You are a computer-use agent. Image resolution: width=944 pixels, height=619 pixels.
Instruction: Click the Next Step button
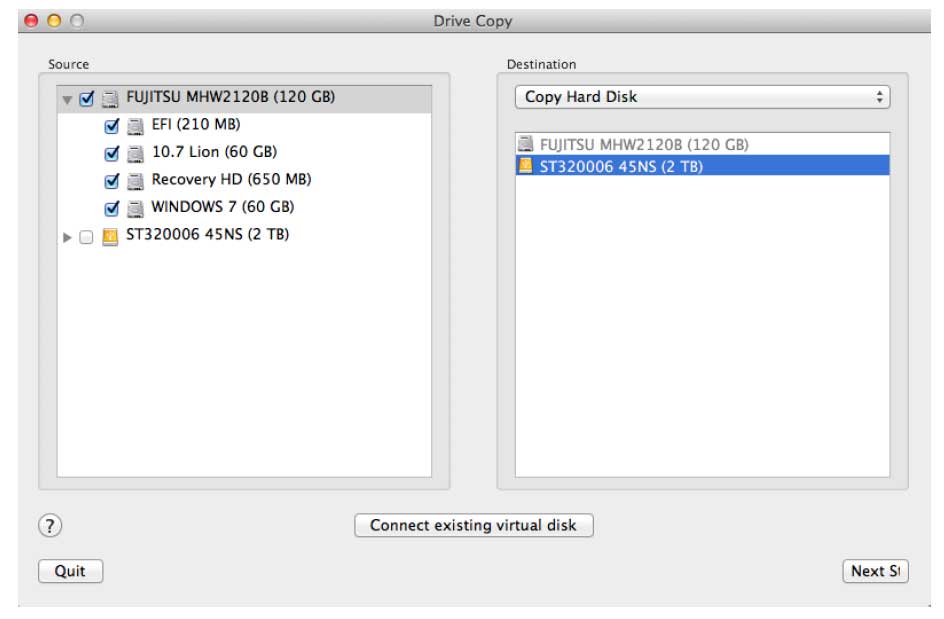click(x=875, y=571)
